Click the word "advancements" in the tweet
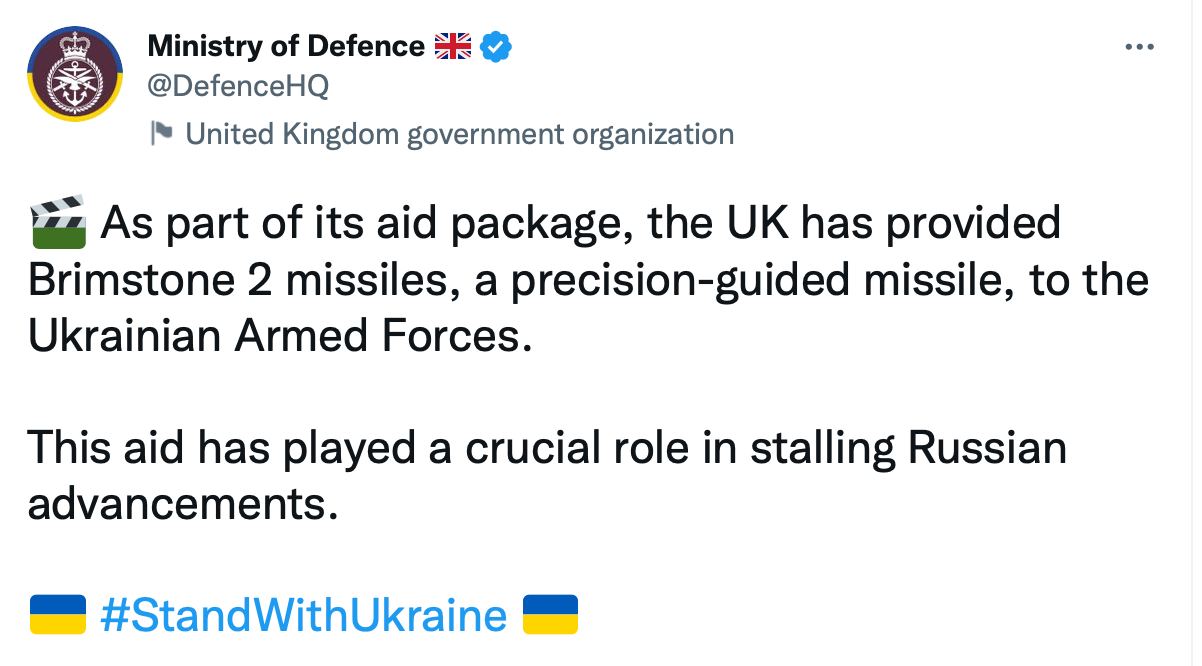 click(176, 505)
